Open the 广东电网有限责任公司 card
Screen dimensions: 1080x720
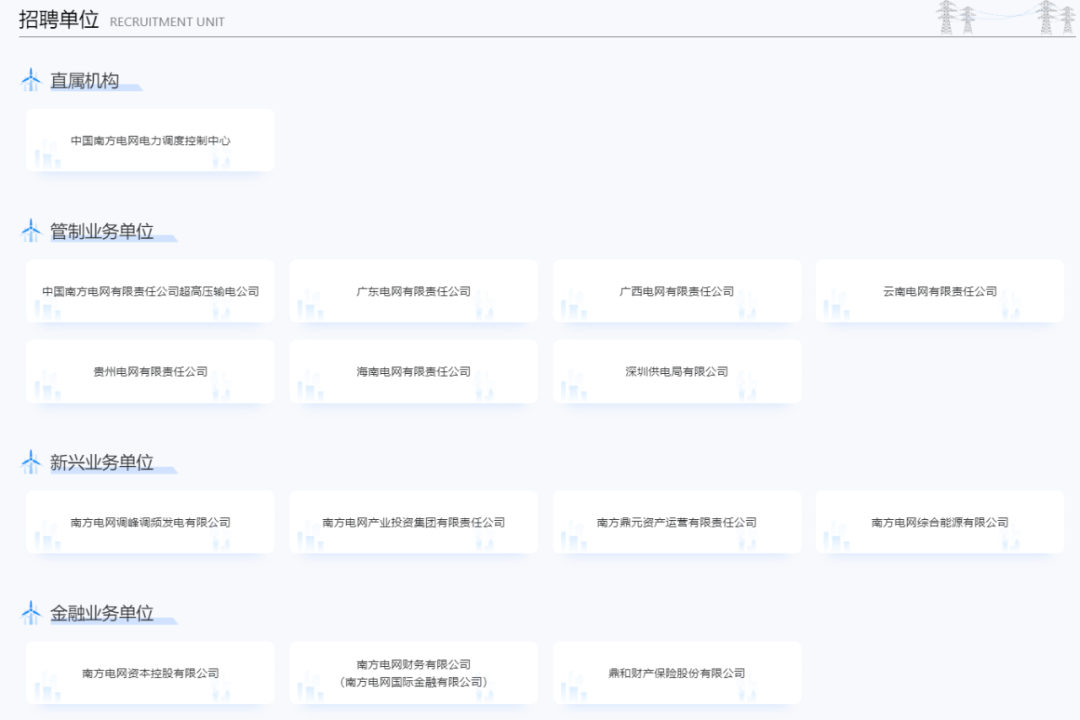tap(413, 291)
